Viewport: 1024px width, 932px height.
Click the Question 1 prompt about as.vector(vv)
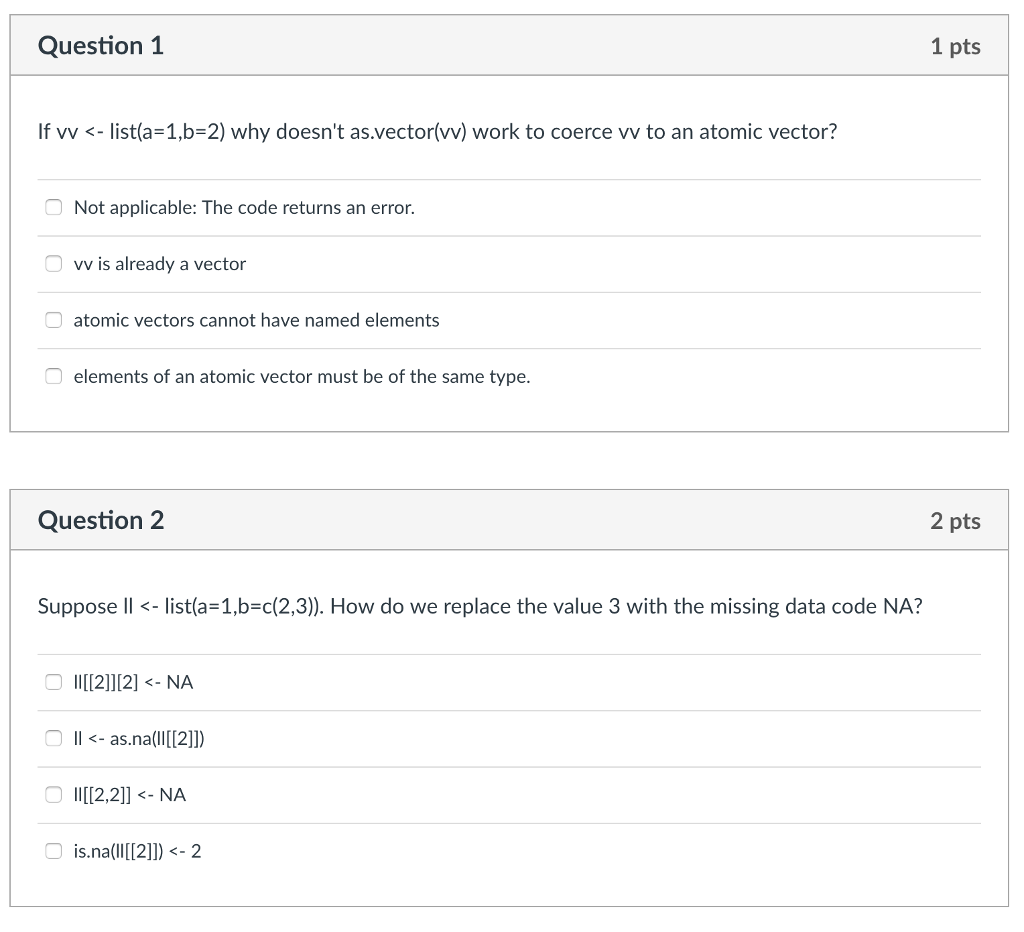coord(437,131)
